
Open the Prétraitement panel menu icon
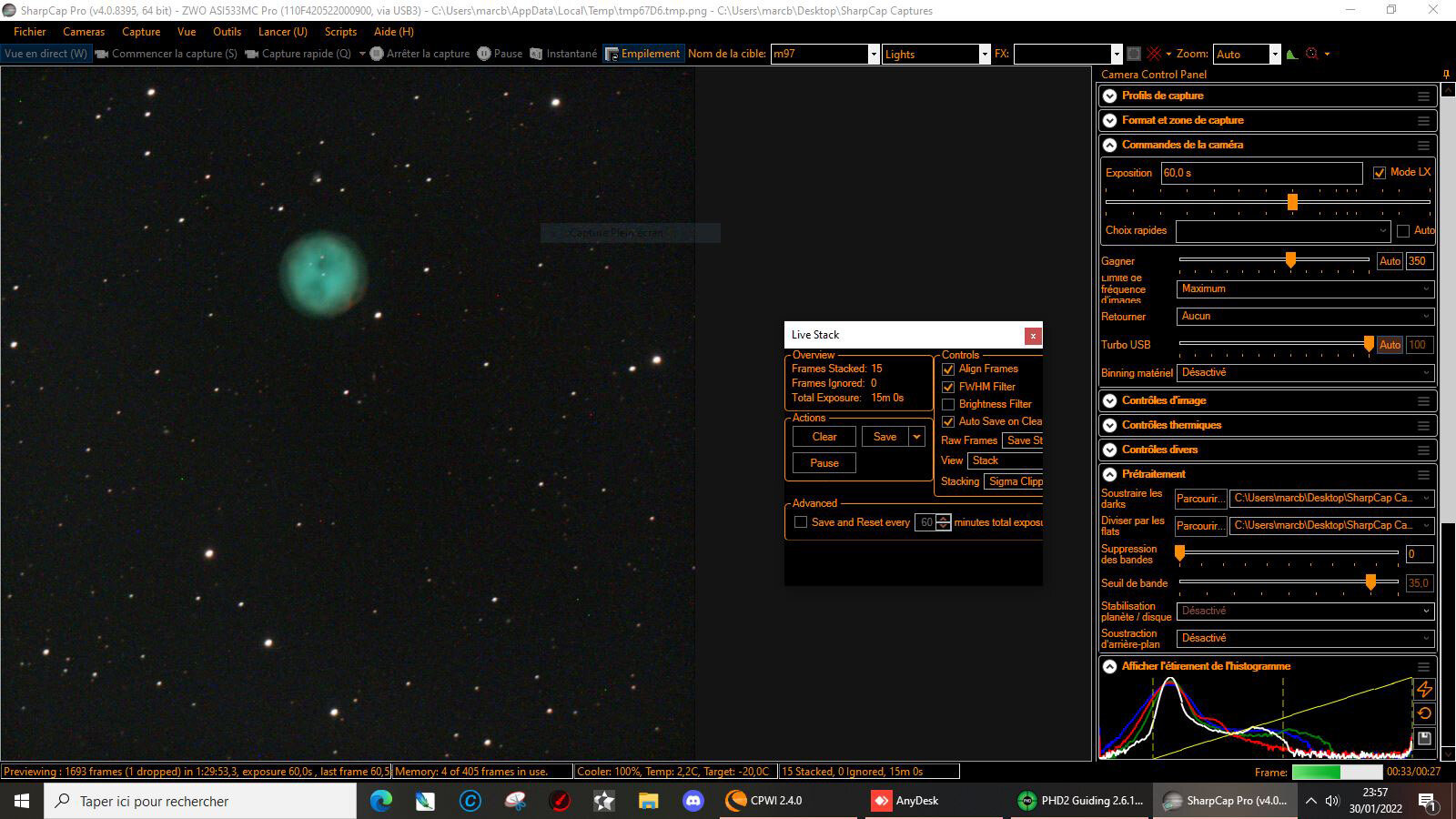(x=1423, y=474)
